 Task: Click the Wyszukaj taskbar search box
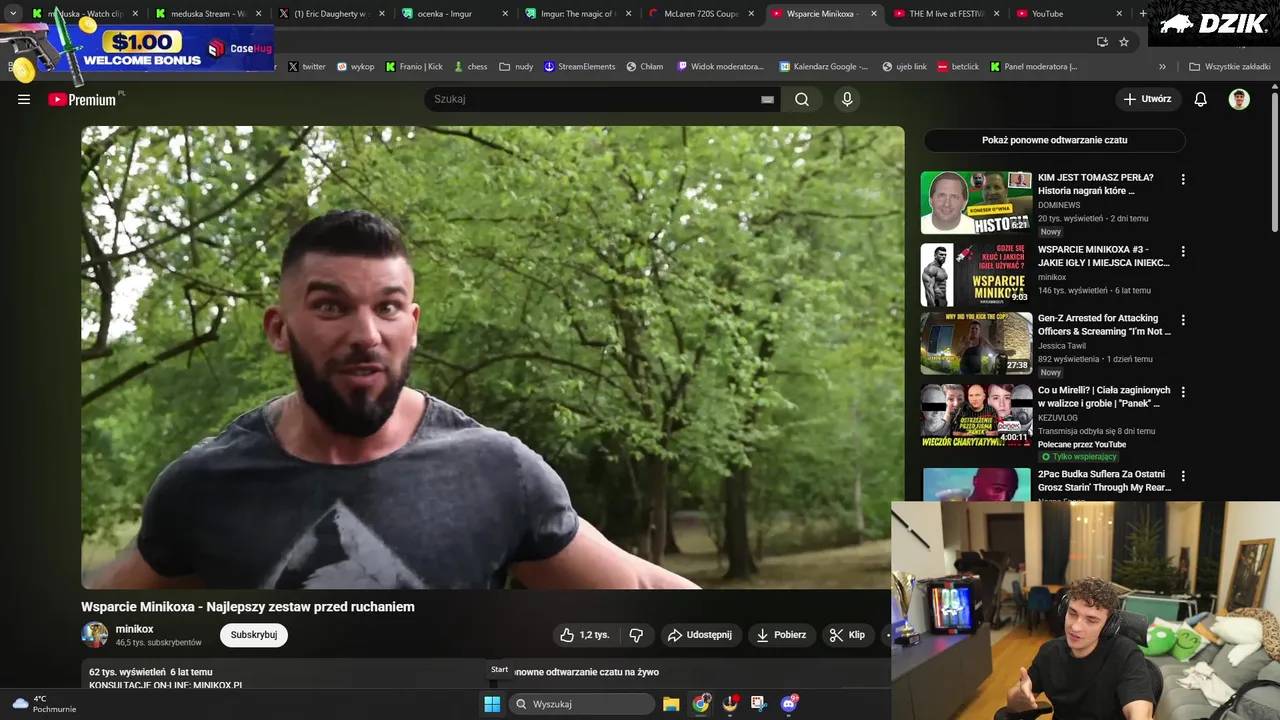pos(582,704)
